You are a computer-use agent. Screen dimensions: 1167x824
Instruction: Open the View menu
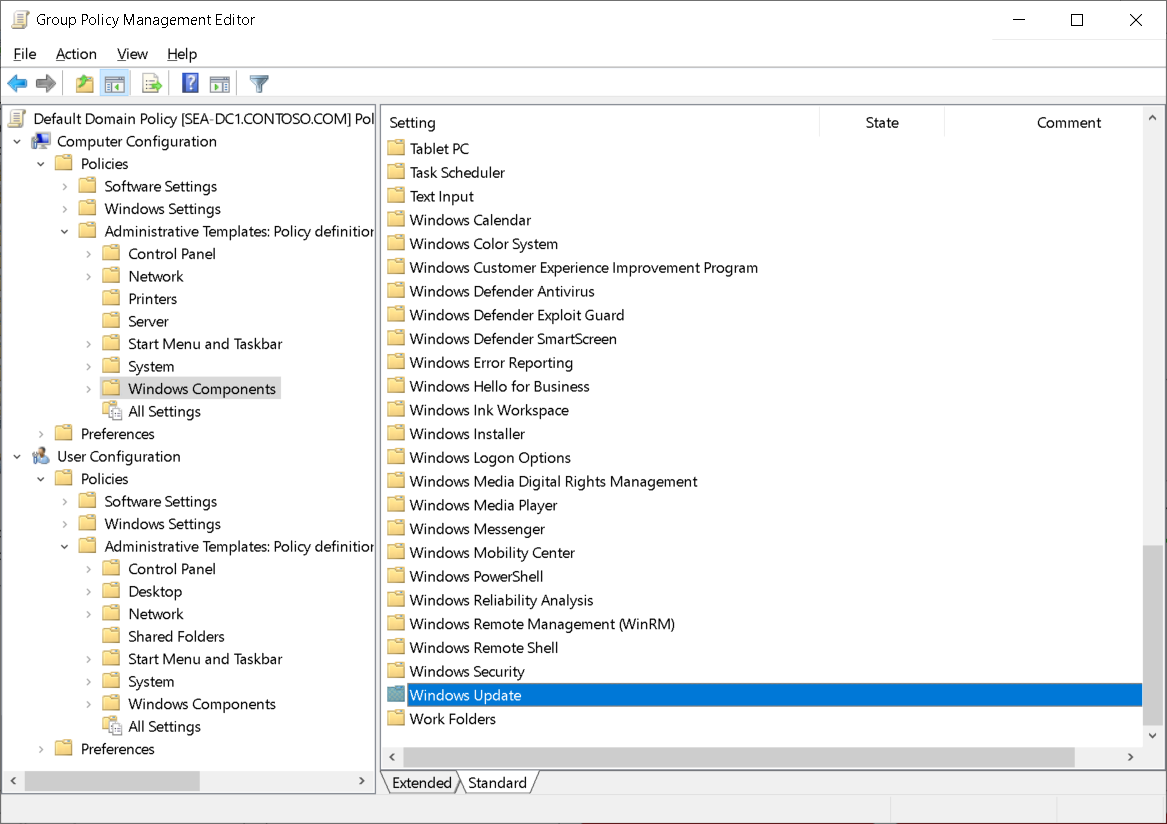click(x=132, y=54)
